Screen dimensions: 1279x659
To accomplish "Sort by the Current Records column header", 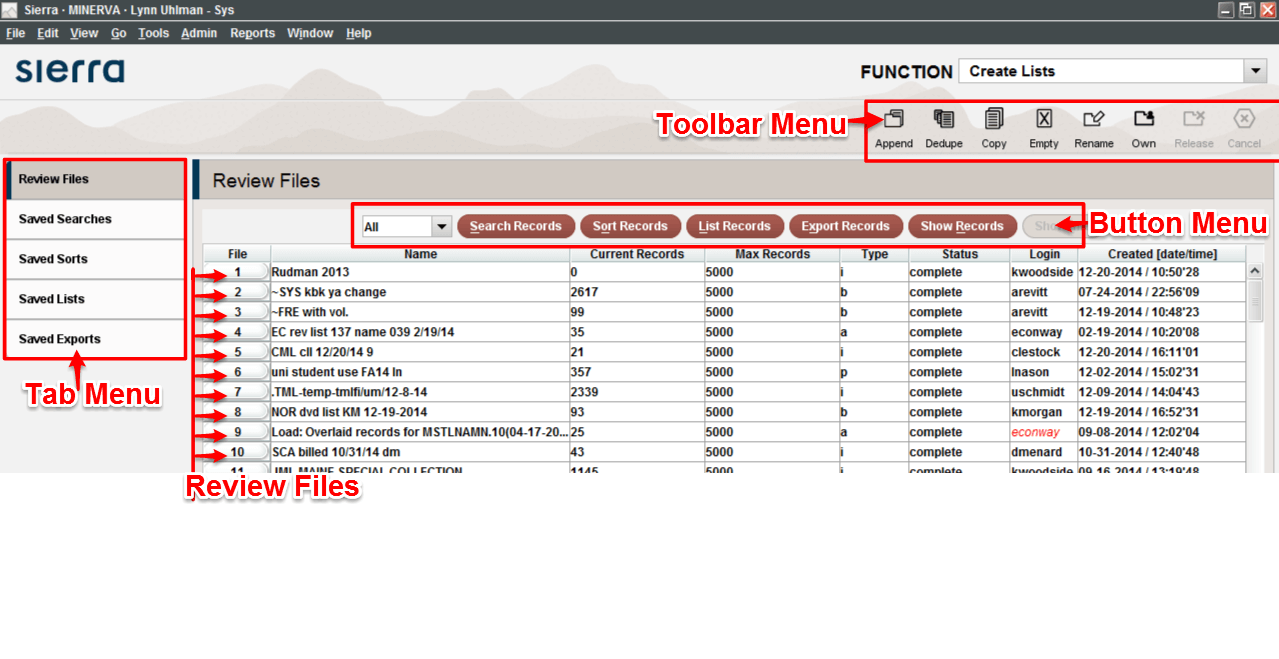I will click(637, 254).
